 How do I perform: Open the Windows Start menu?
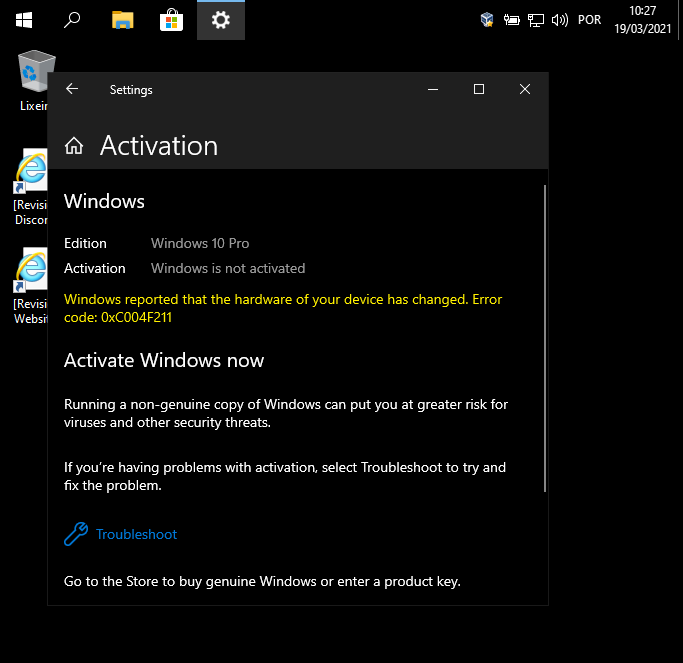(x=24, y=20)
